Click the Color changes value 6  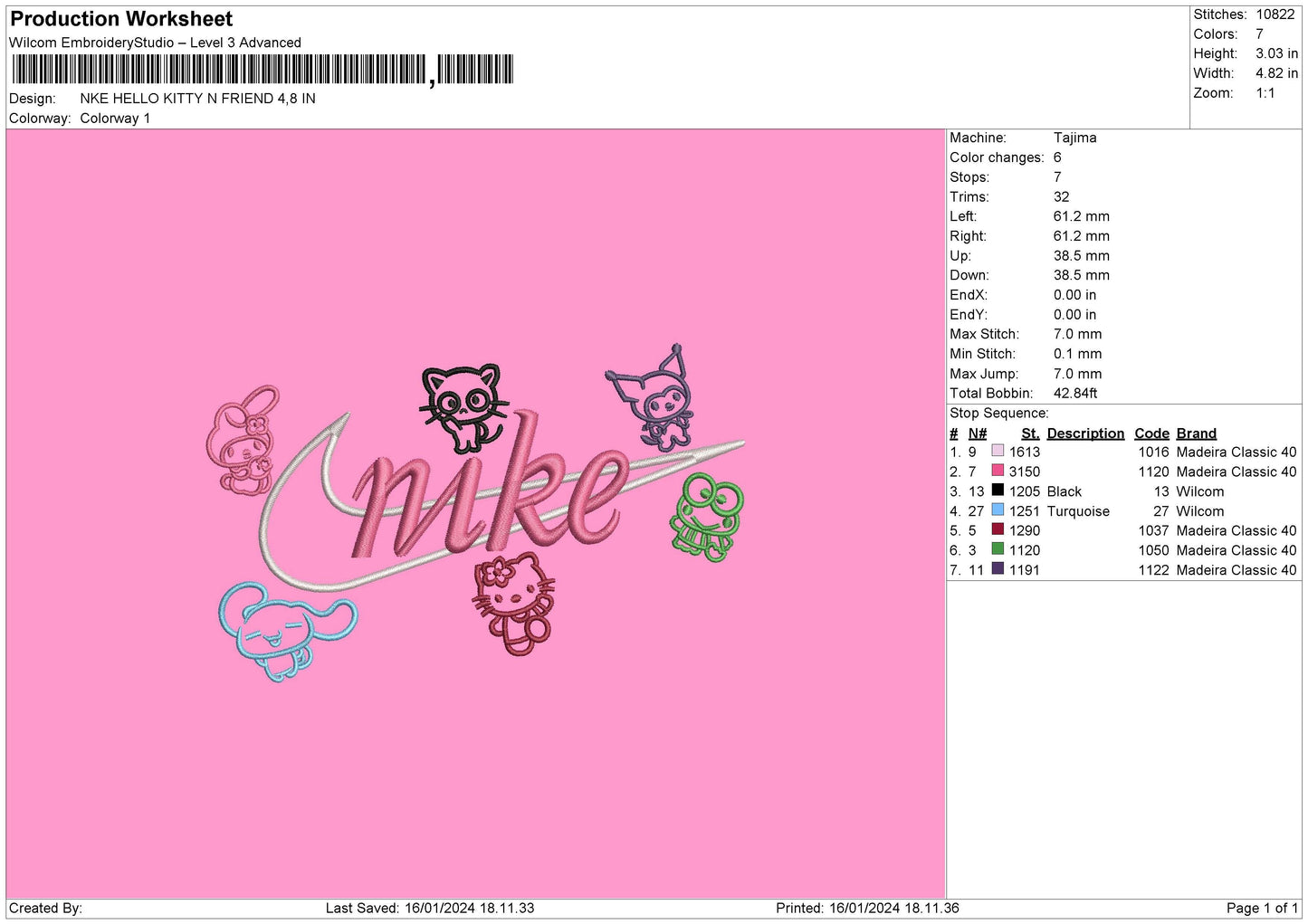tap(1057, 157)
